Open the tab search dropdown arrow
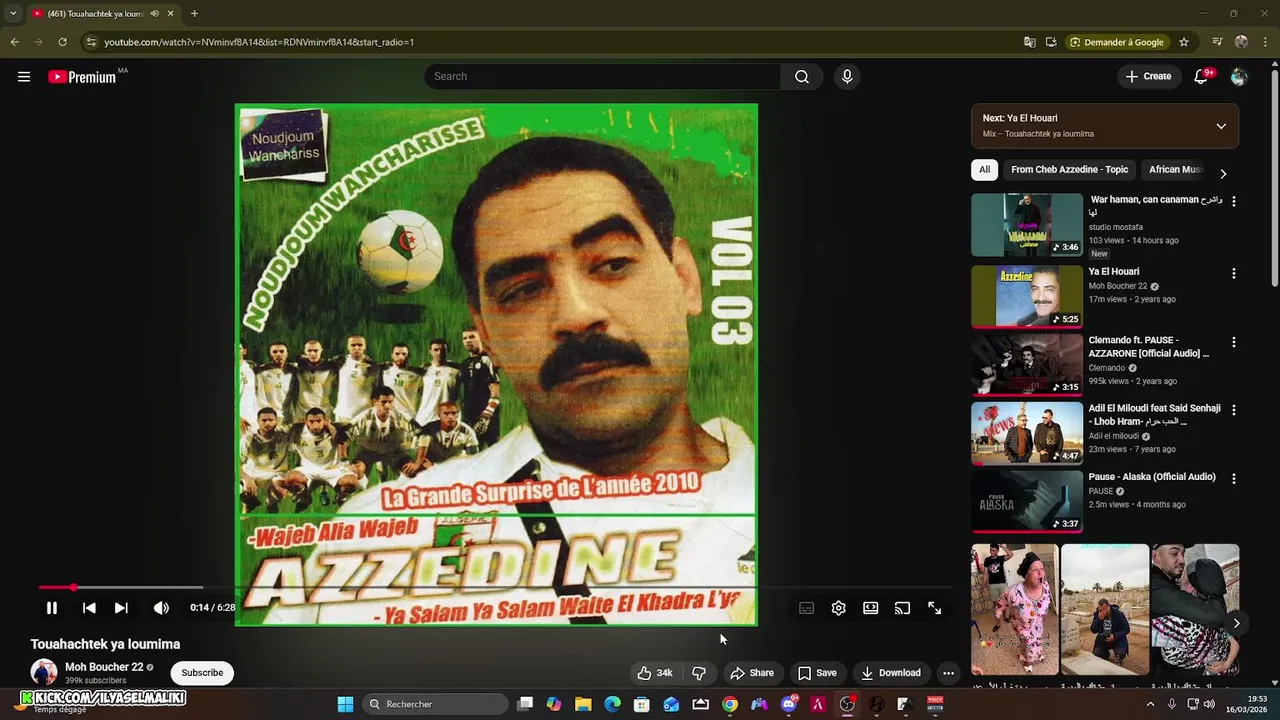Screen dimensions: 1280x720 [x=12, y=14]
